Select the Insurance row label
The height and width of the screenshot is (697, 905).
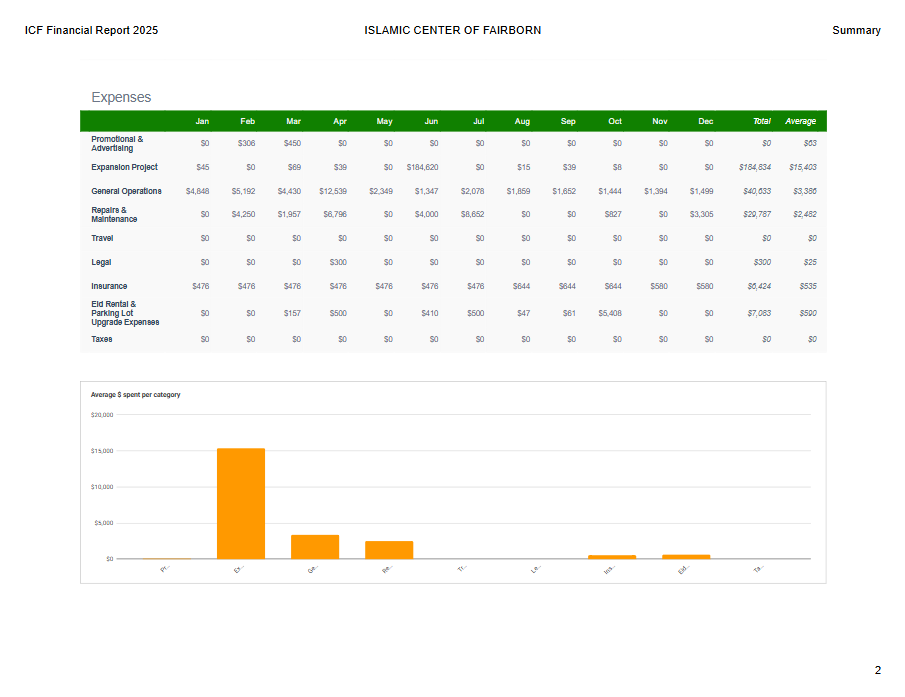(x=109, y=286)
